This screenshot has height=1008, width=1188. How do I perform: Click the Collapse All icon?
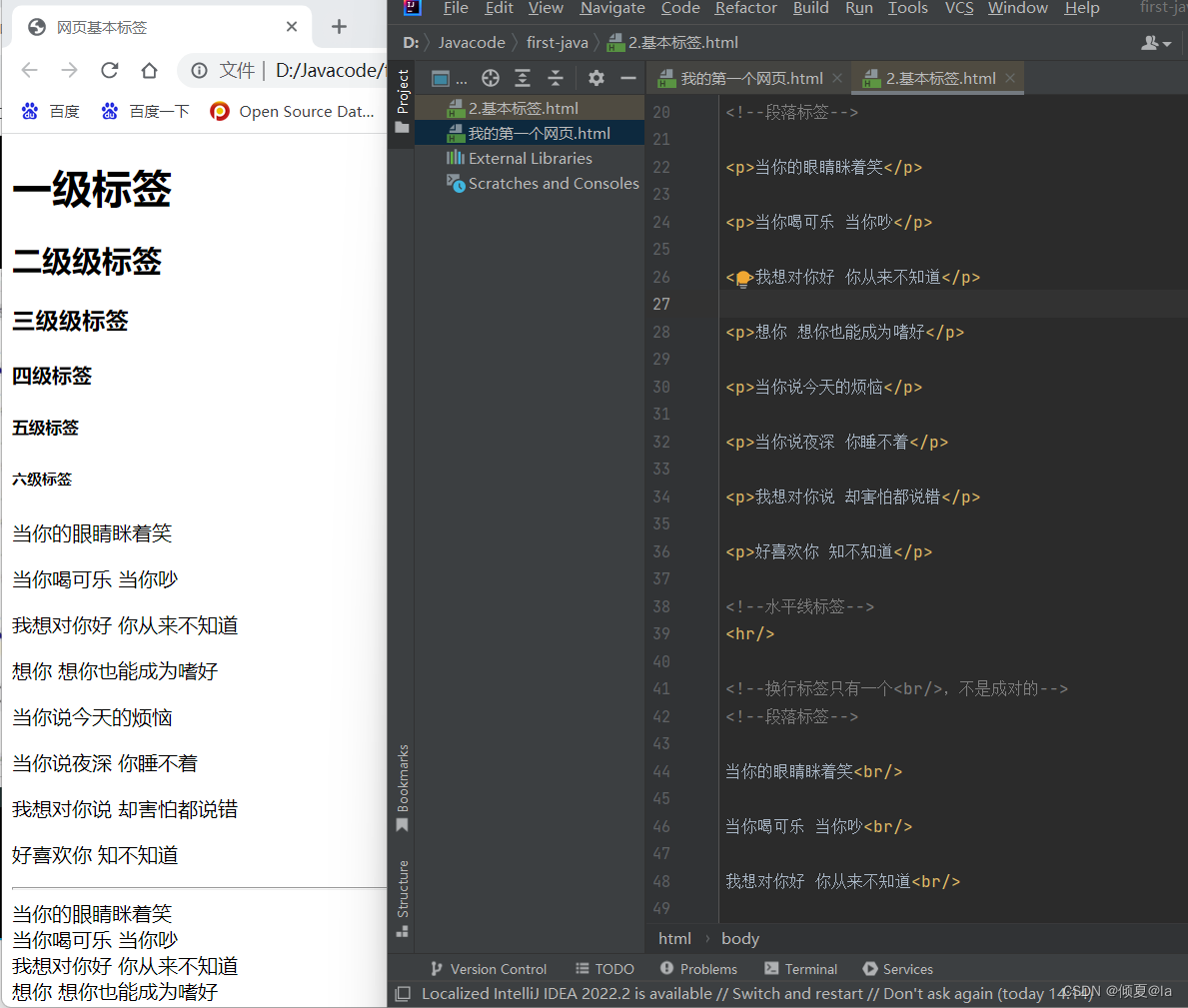(556, 78)
